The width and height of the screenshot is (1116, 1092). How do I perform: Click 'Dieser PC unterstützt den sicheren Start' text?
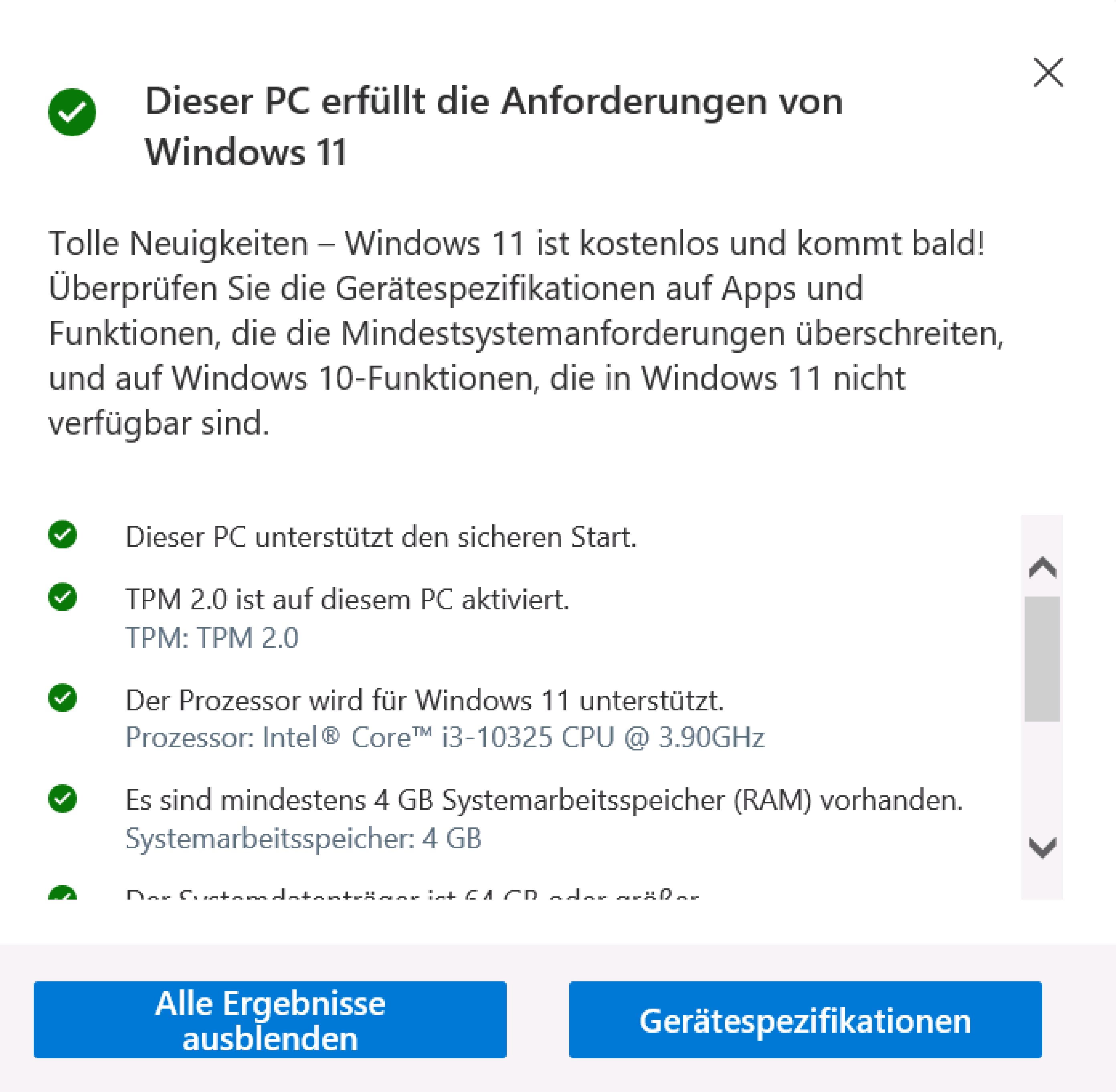coord(381,537)
